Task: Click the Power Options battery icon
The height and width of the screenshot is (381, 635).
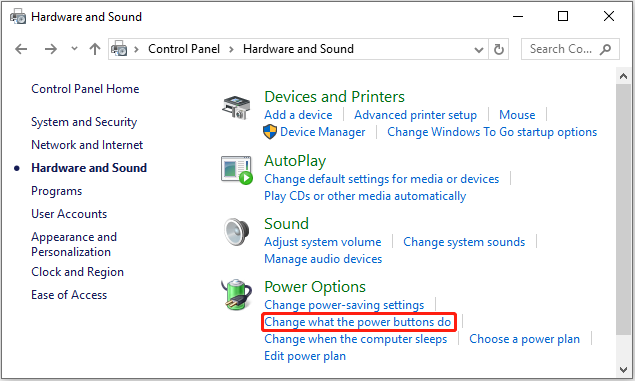Action: pyautogui.click(x=237, y=294)
